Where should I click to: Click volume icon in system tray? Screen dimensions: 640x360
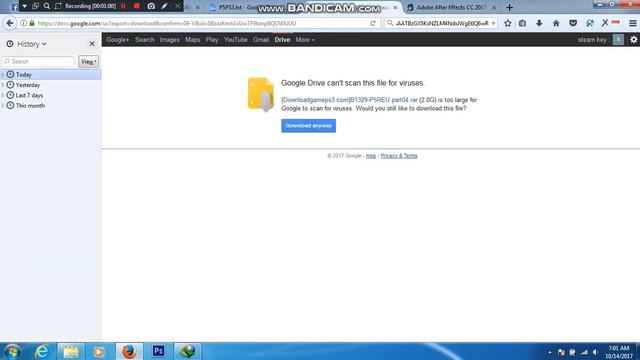(595, 352)
